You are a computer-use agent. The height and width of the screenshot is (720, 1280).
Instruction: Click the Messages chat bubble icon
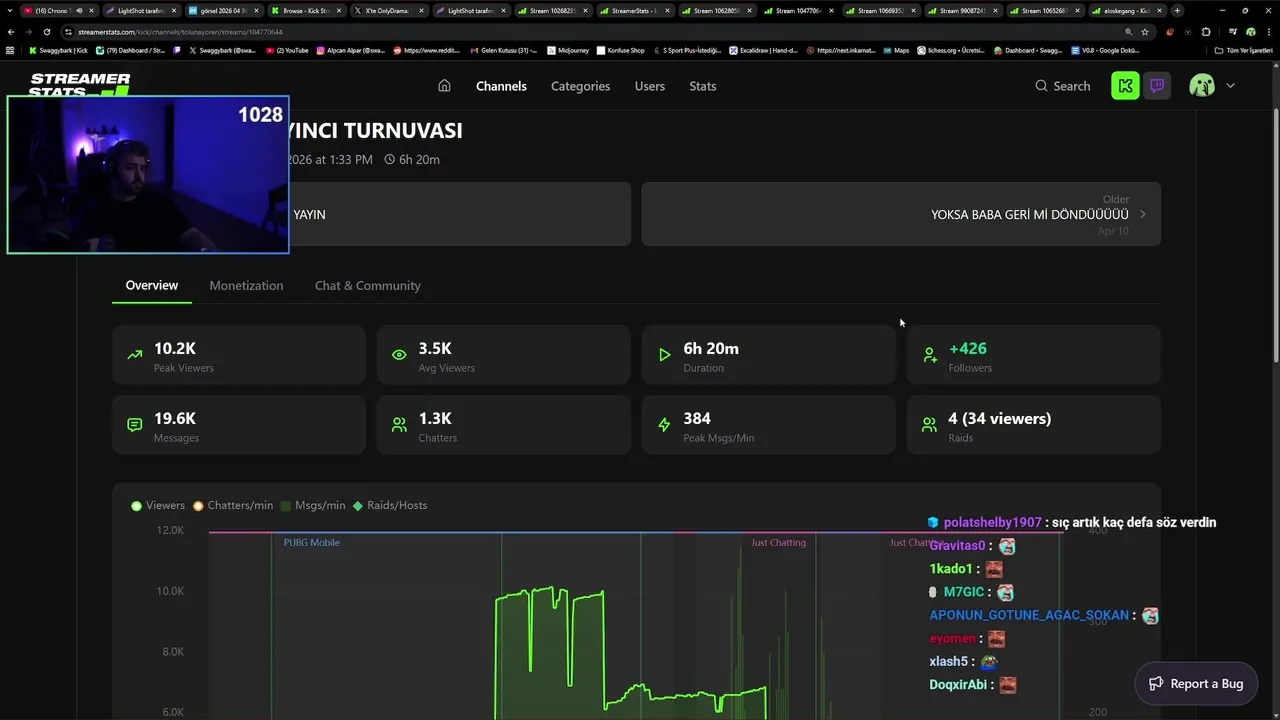click(135, 425)
